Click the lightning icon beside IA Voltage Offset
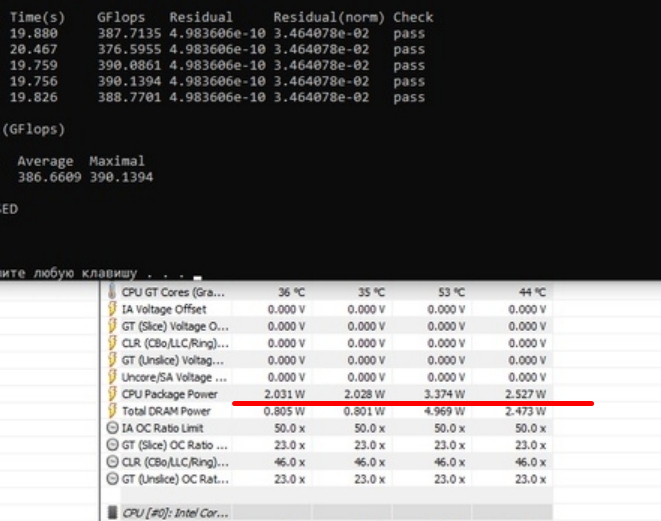661x521 pixels. coord(112,309)
